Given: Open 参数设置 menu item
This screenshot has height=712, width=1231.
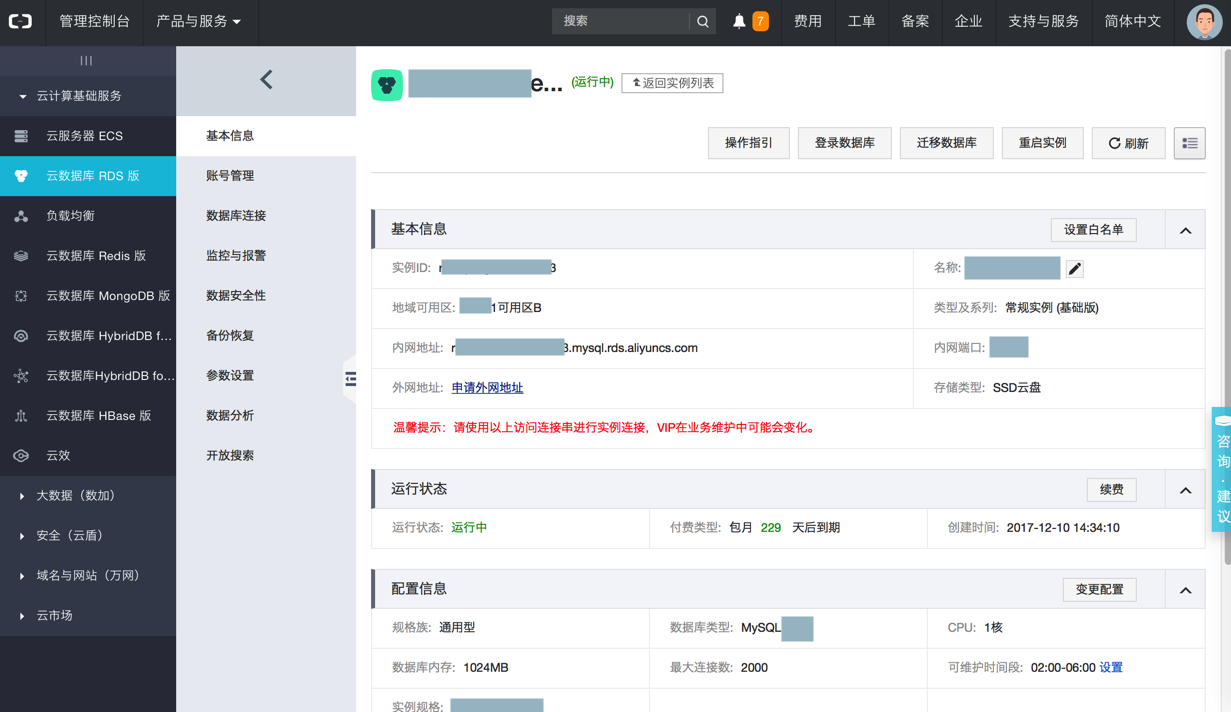Looking at the screenshot, I should [266, 376].
